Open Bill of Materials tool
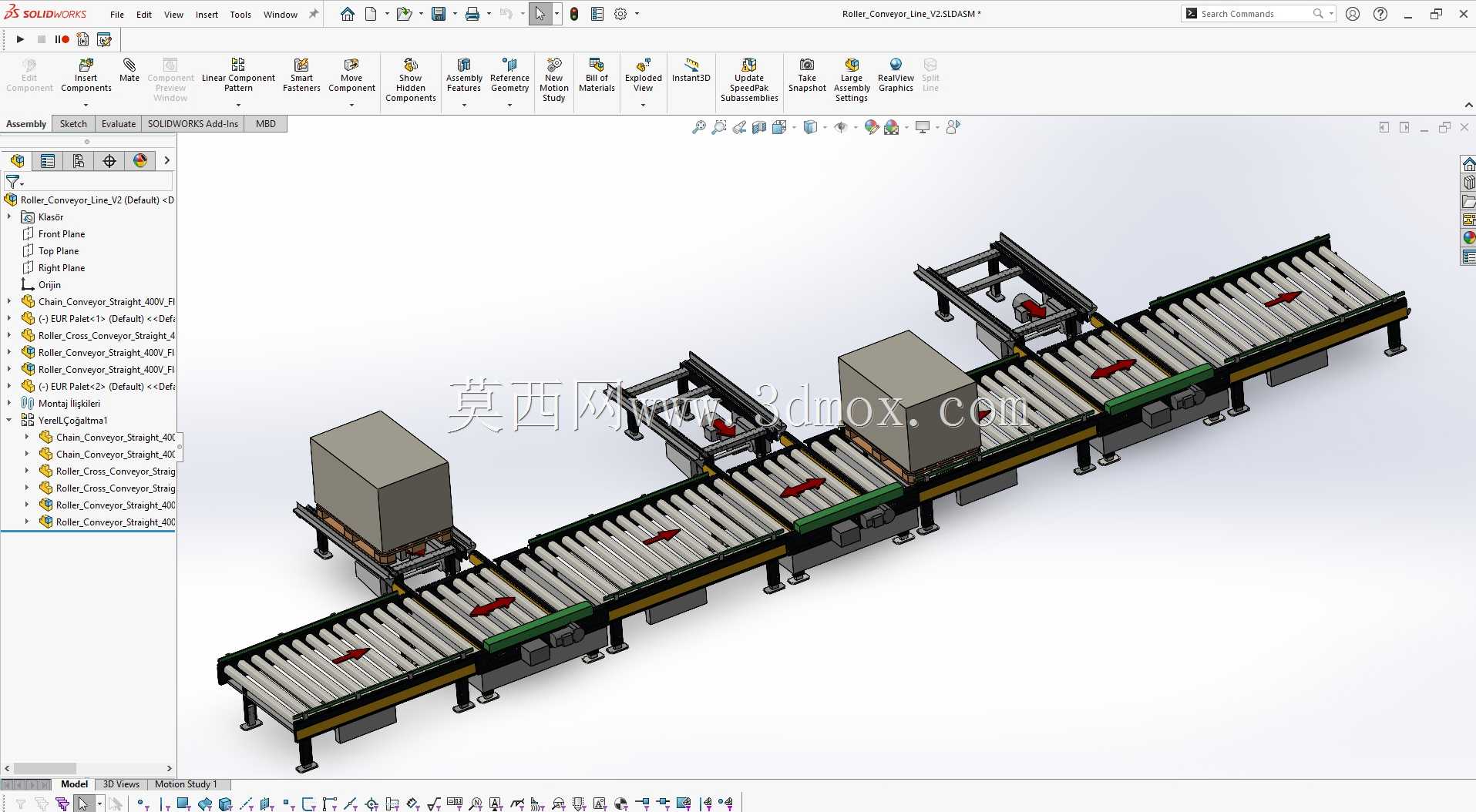This screenshot has height=812, width=1476. [x=597, y=75]
